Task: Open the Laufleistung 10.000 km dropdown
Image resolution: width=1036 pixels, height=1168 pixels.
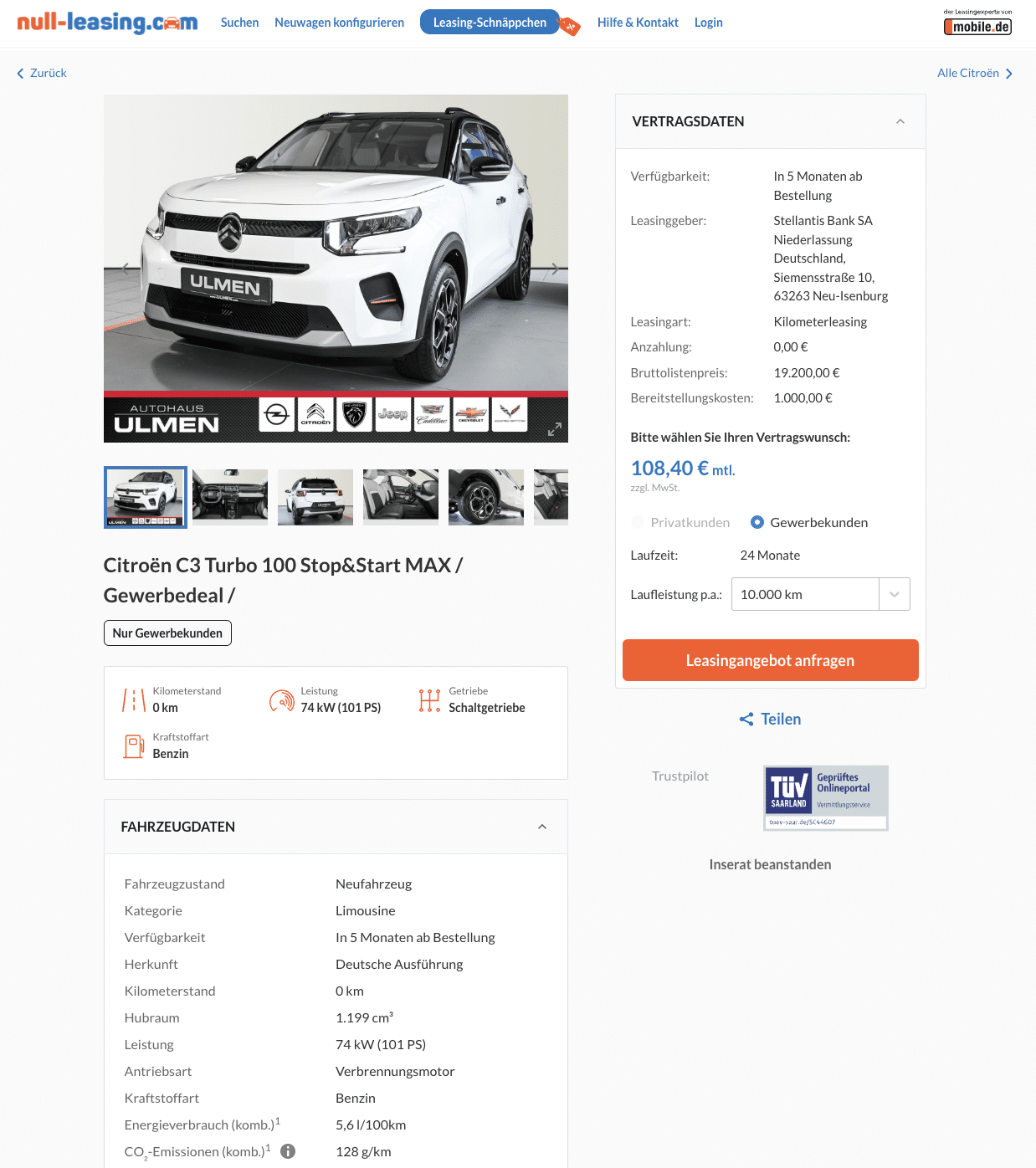Action: tap(820, 594)
